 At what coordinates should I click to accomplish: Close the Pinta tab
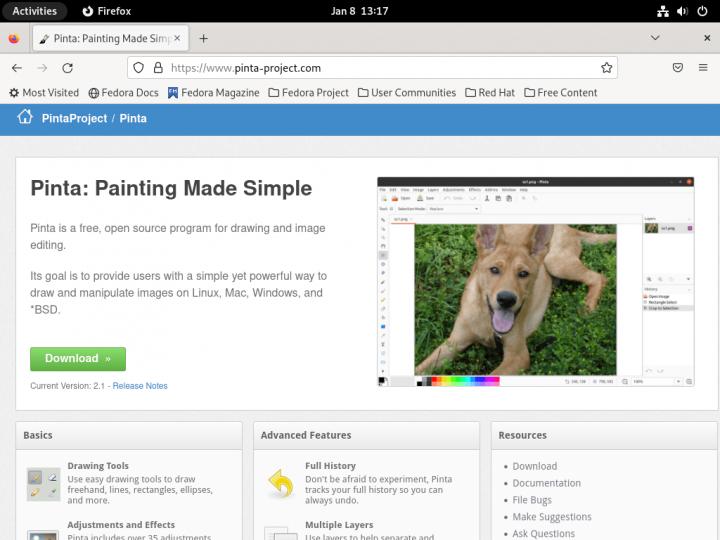177,39
